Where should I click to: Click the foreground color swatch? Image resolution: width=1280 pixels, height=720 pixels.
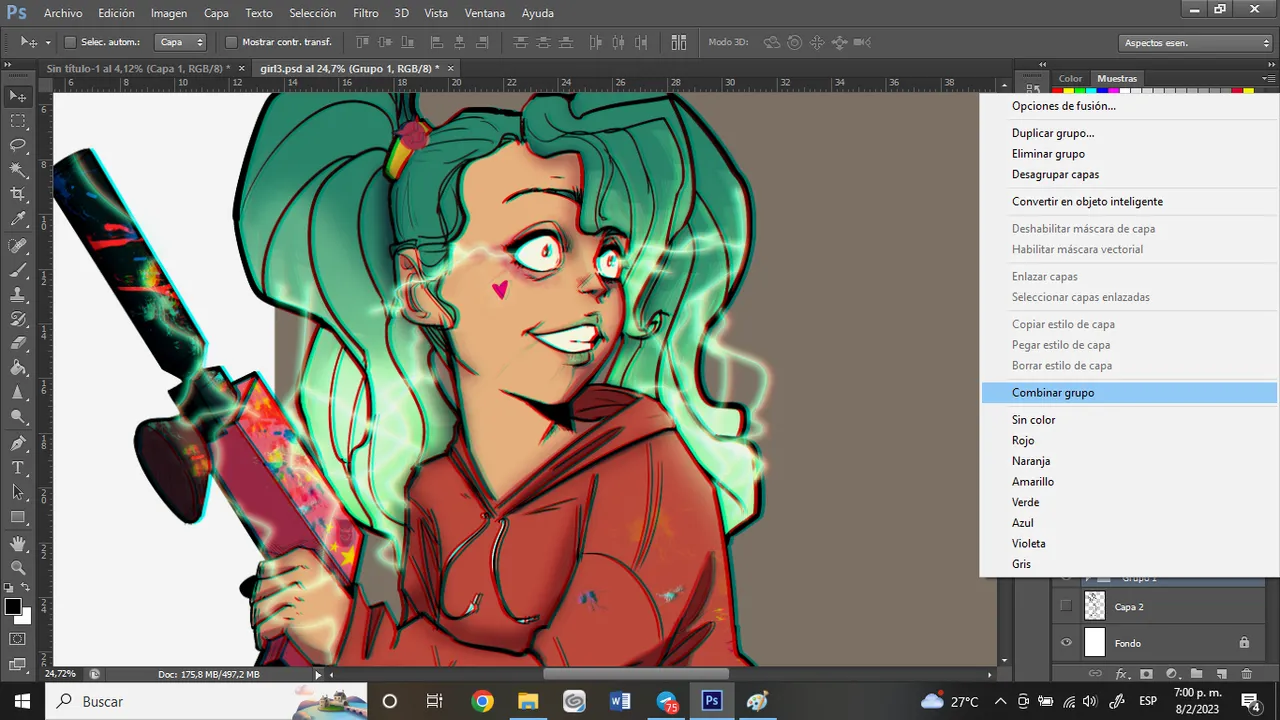point(13,606)
